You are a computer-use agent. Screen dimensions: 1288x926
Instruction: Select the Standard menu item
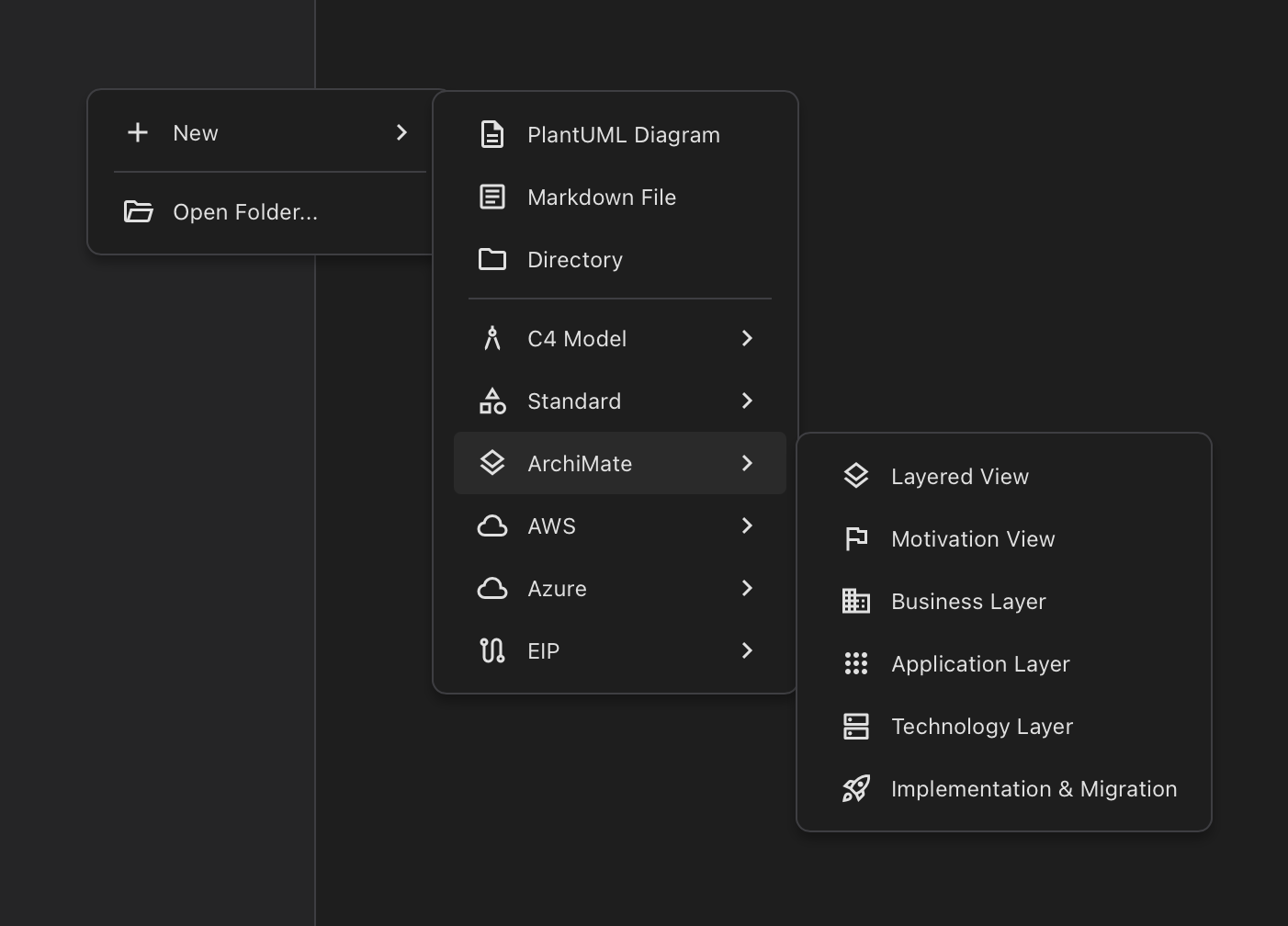point(620,401)
